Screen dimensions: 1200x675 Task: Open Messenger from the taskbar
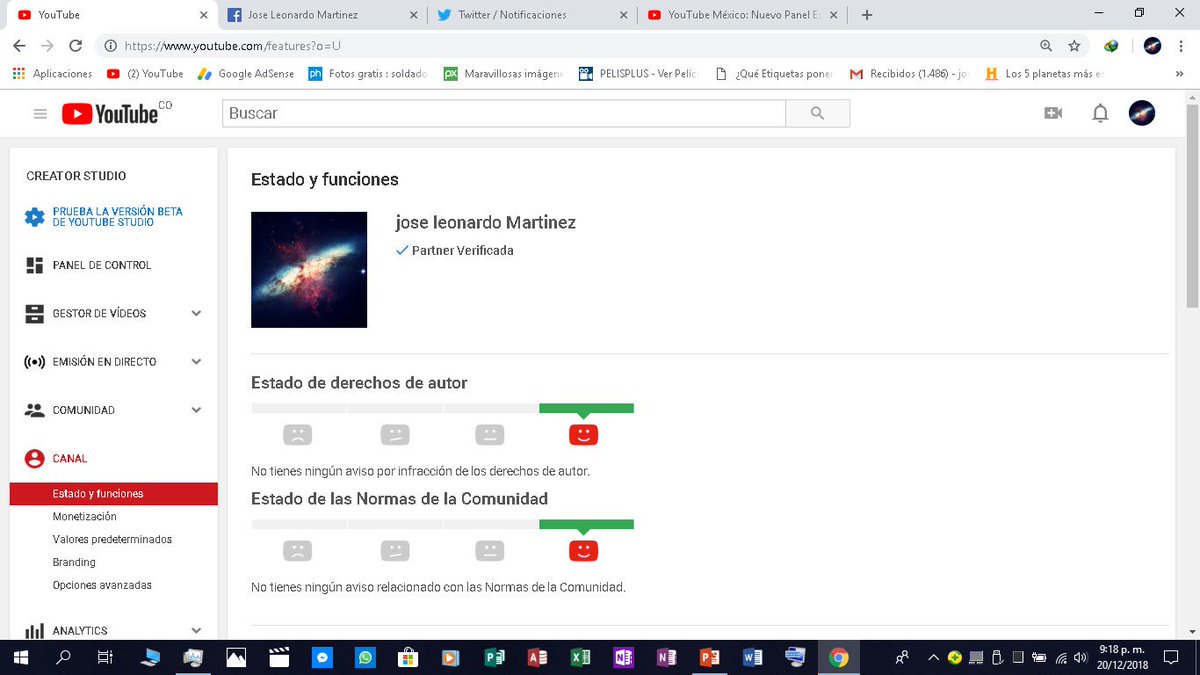322,657
